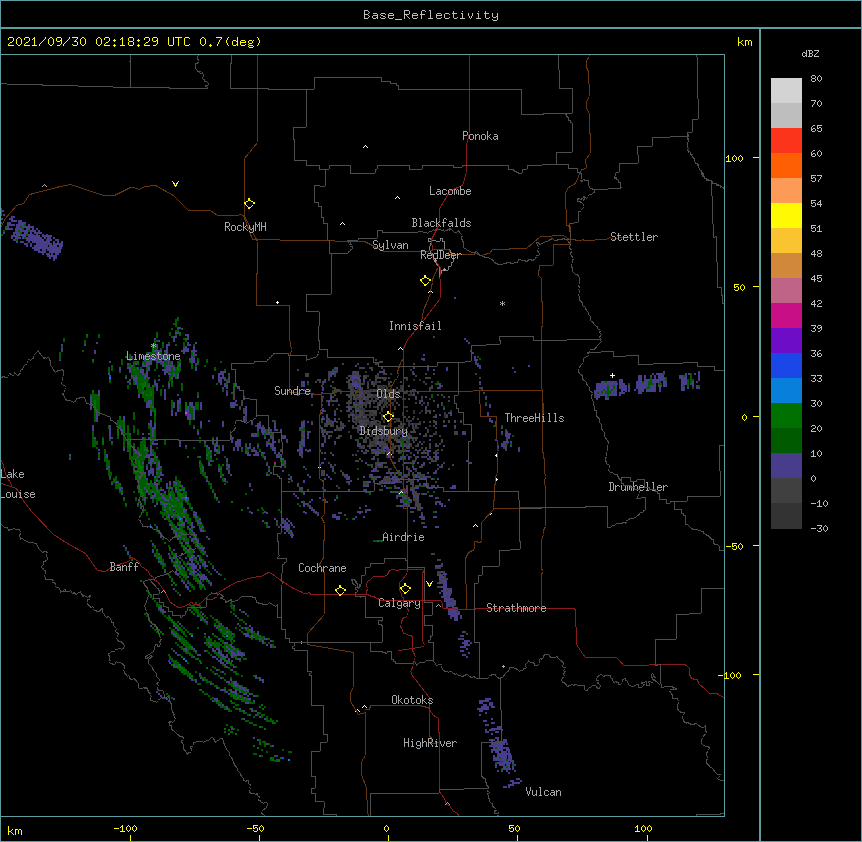Click the Ponoka city label
862x842 pixels.
coord(480,136)
